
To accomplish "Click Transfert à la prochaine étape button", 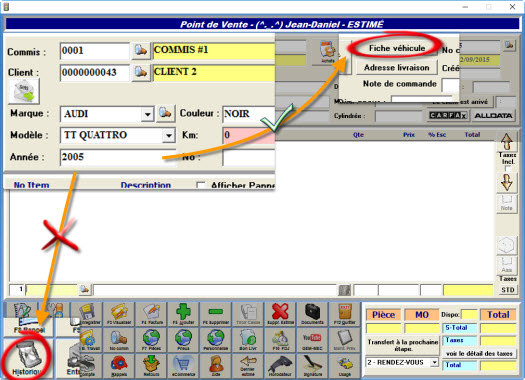I will click(x=403, y=345).
